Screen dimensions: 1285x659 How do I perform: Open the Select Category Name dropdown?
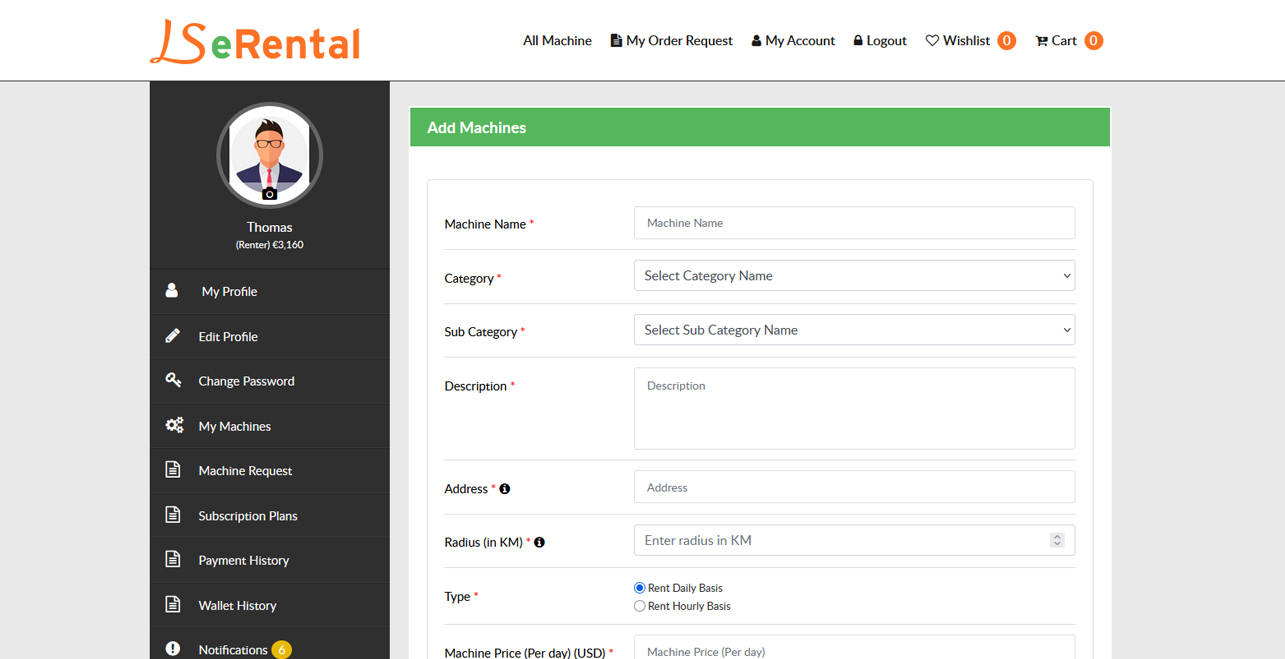point(854,276)
